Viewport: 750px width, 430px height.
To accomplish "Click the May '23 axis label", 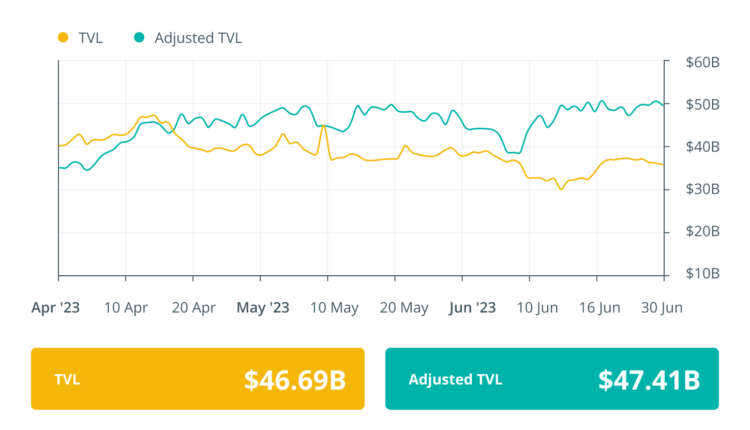I will 263,308.
